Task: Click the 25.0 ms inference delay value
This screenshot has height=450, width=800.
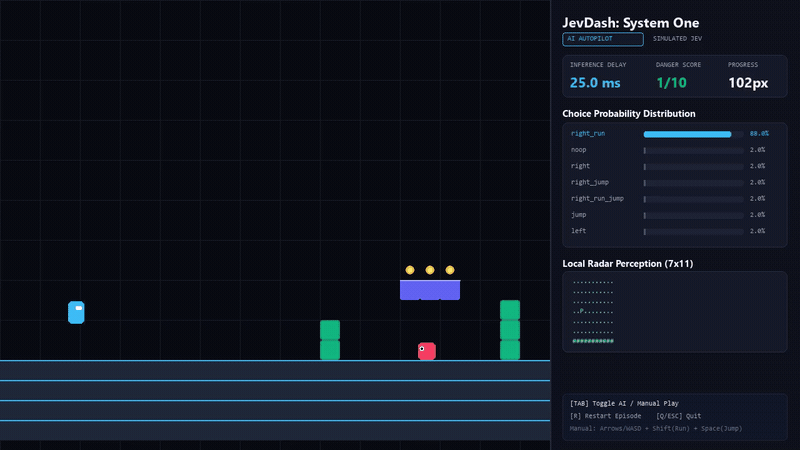Action: [595, 83]
